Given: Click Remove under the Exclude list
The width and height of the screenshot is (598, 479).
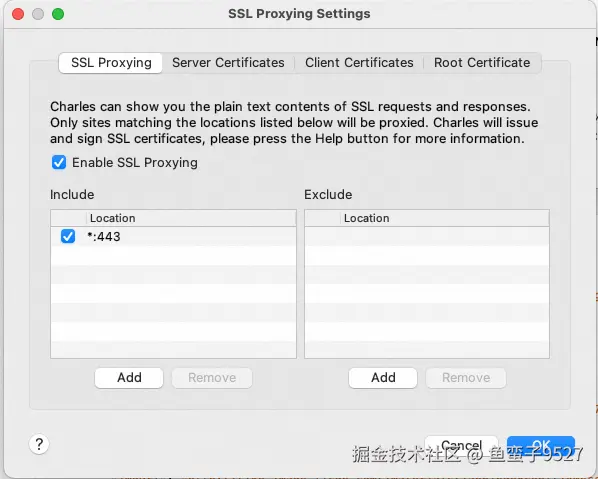Looking at the screenshot, I should pyautogui.click(x=466, y=378).
